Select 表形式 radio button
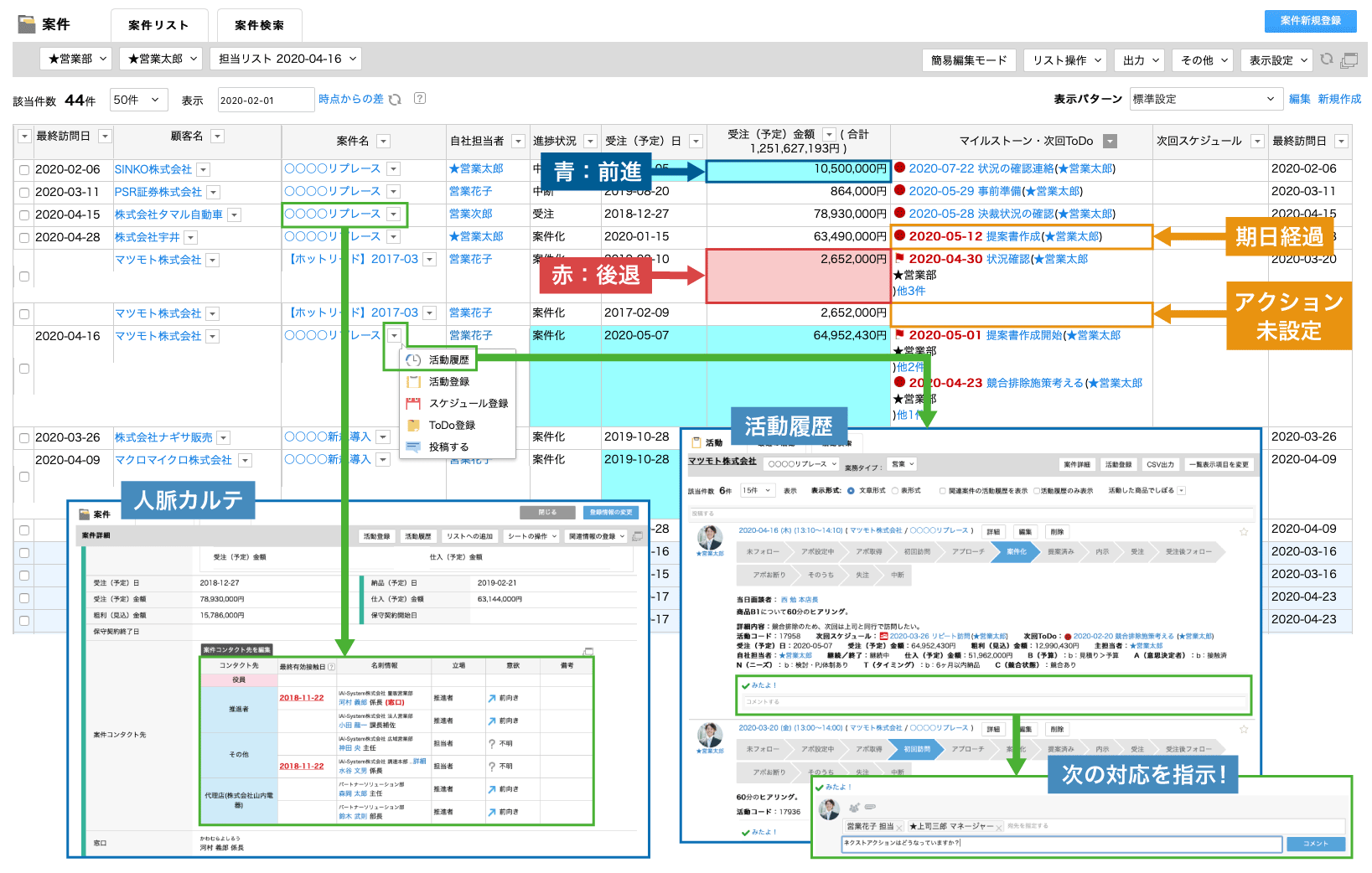This screenshot has height=873, width=1372. tap(895, 491)
